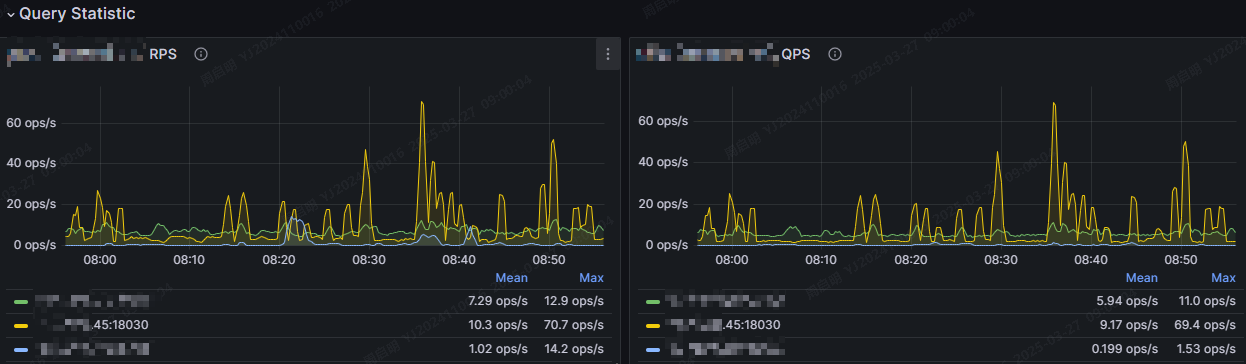
Task: Collapse the Query Statistic row
Action: click(11, 15)
